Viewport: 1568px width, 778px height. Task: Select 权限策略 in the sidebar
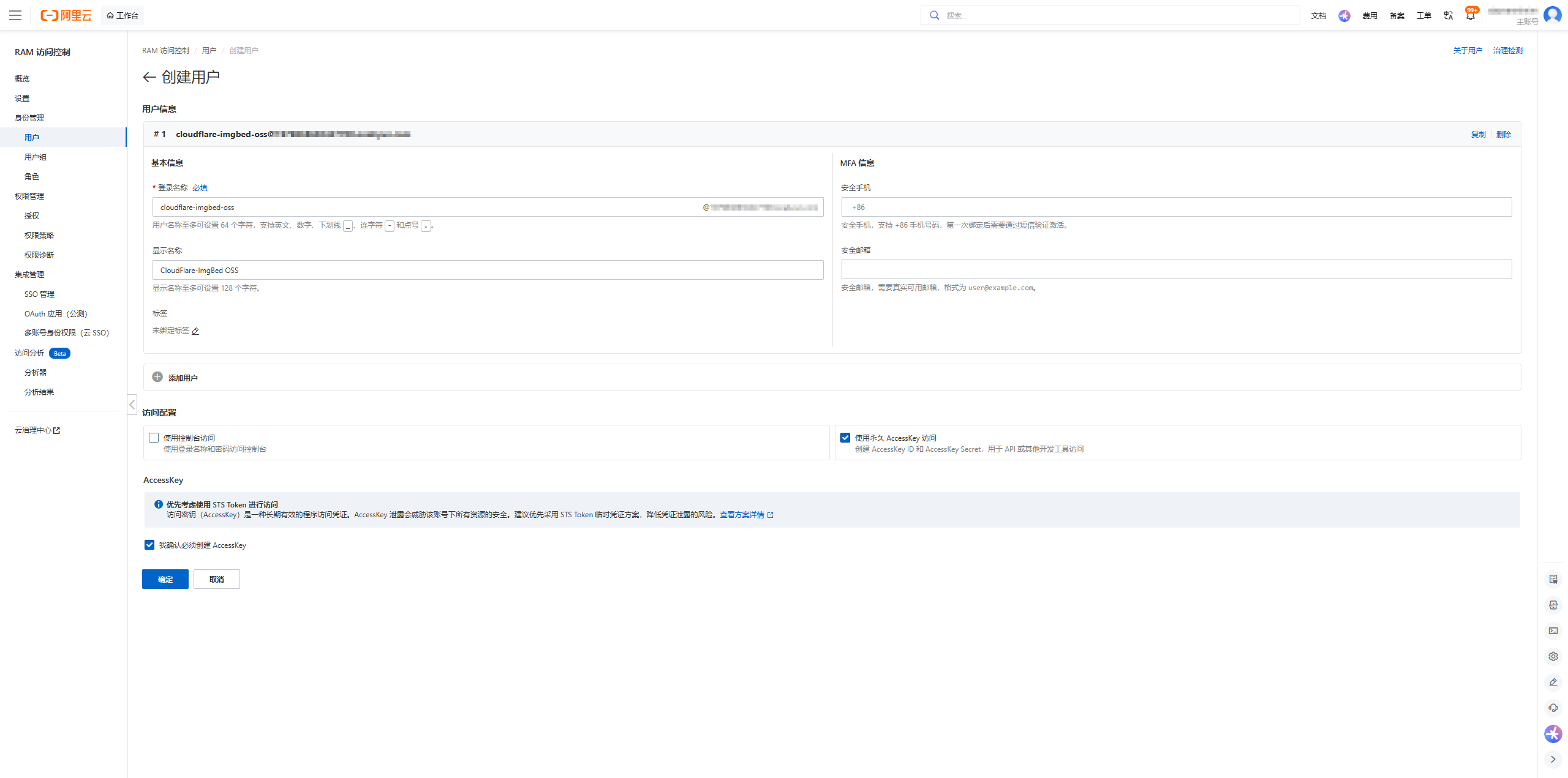[x=40, y=235]
